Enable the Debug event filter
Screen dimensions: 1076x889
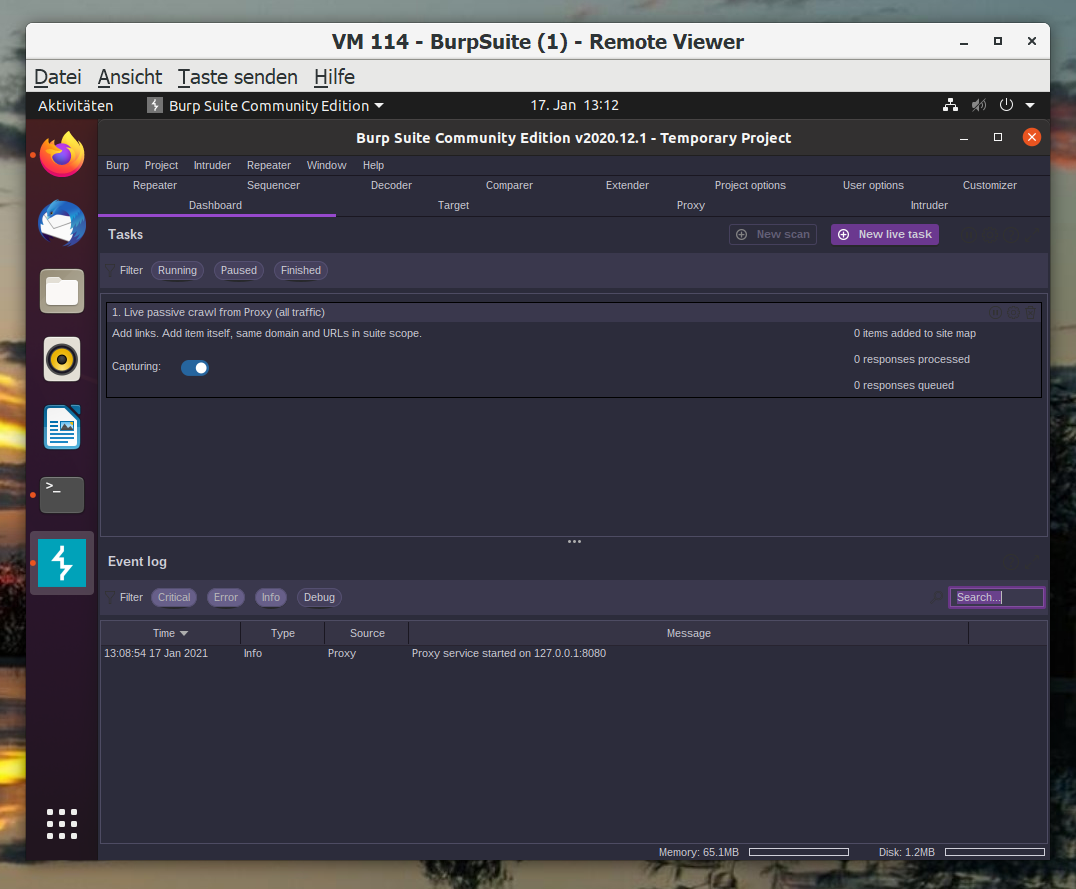318,597
